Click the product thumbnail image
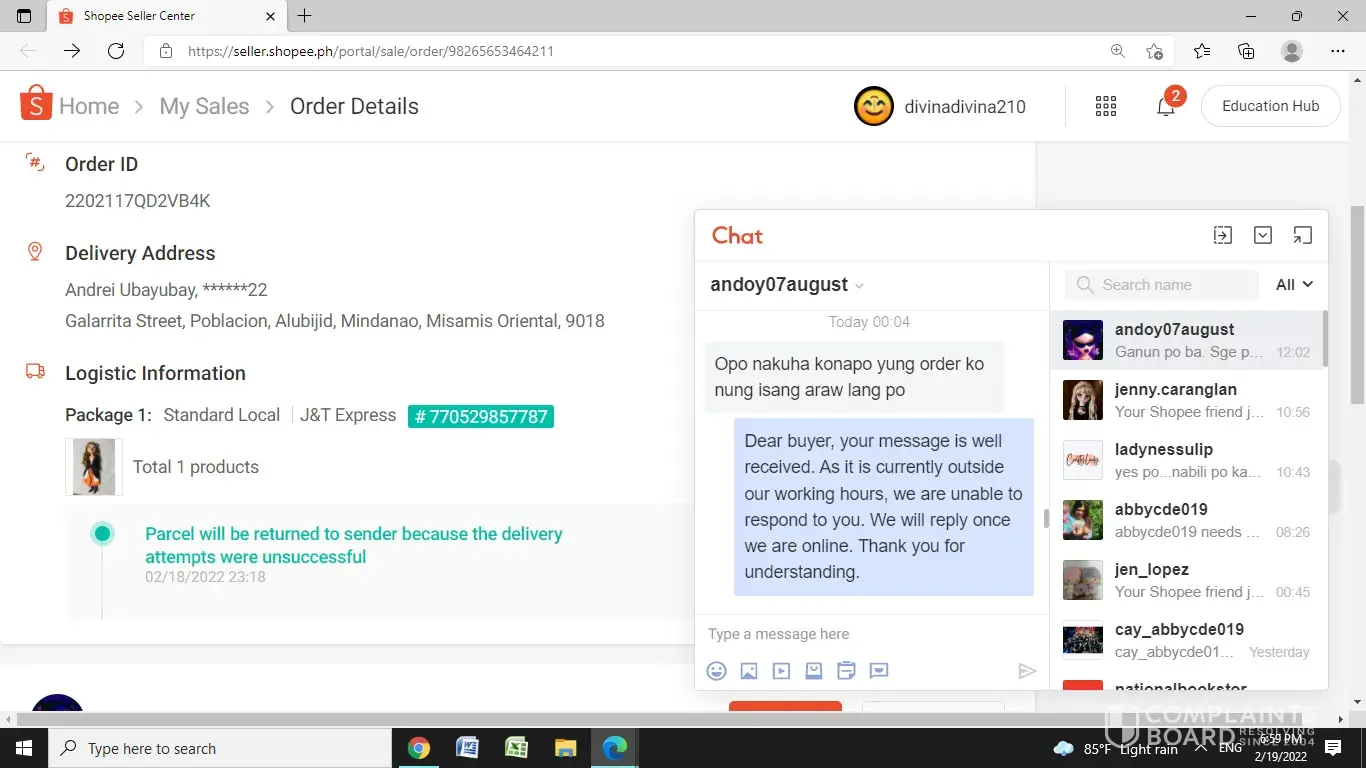1366x768 pixels. [94, 467]
